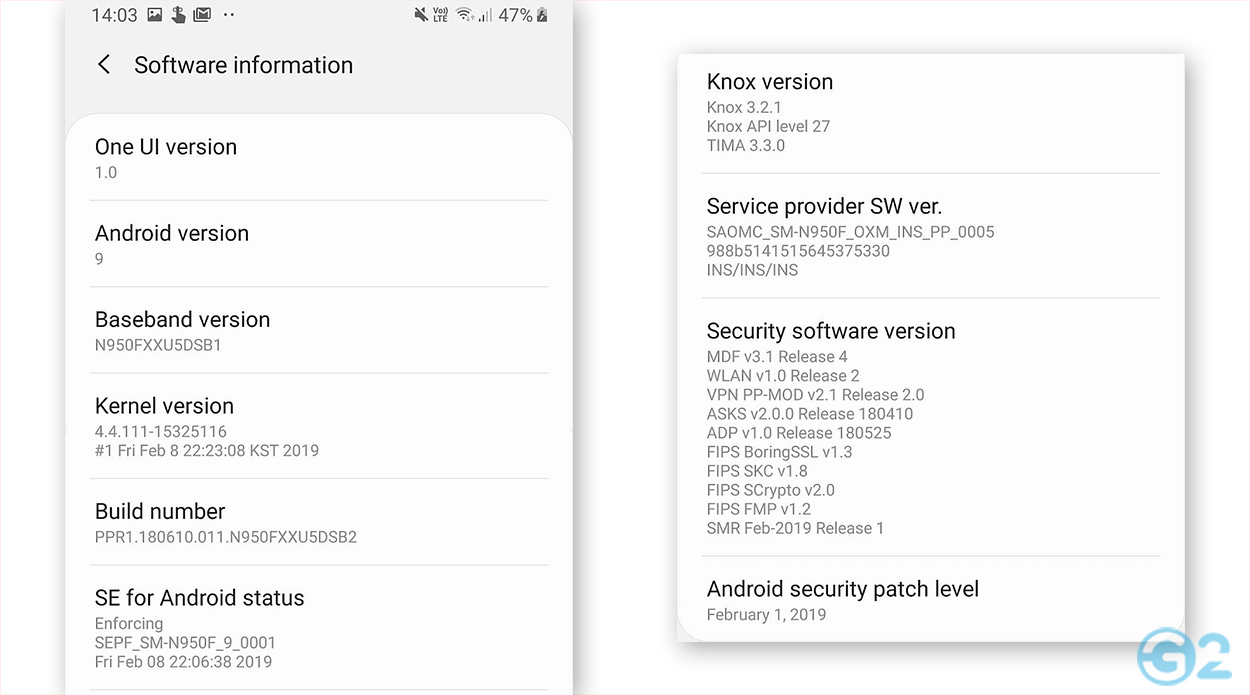Tap the gallery image notification icon
1250x695 pixels.
pos(155,15)
